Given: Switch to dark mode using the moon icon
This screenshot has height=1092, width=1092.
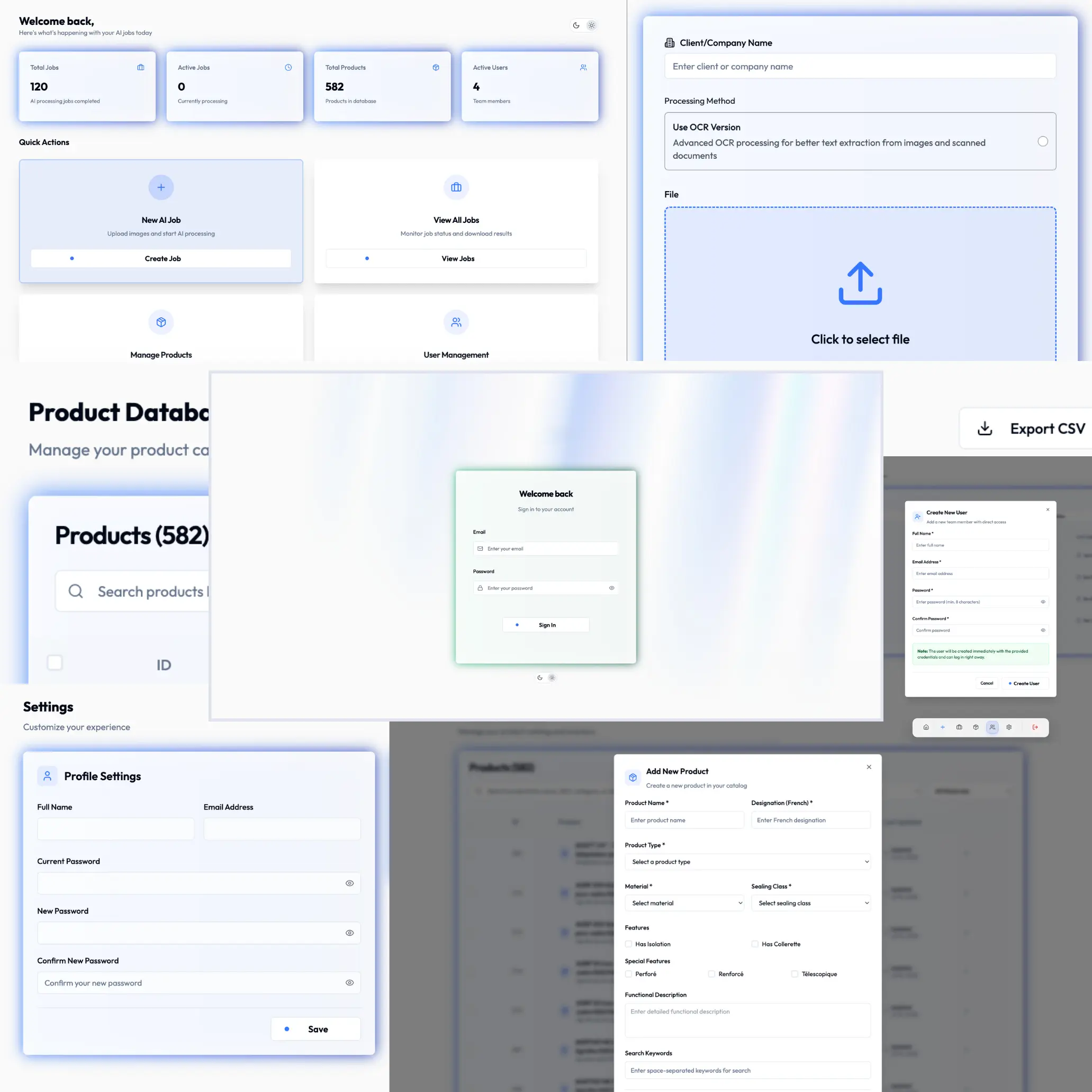Looking at the screenshot, I should pyautogui.click(x=575, y=25).
